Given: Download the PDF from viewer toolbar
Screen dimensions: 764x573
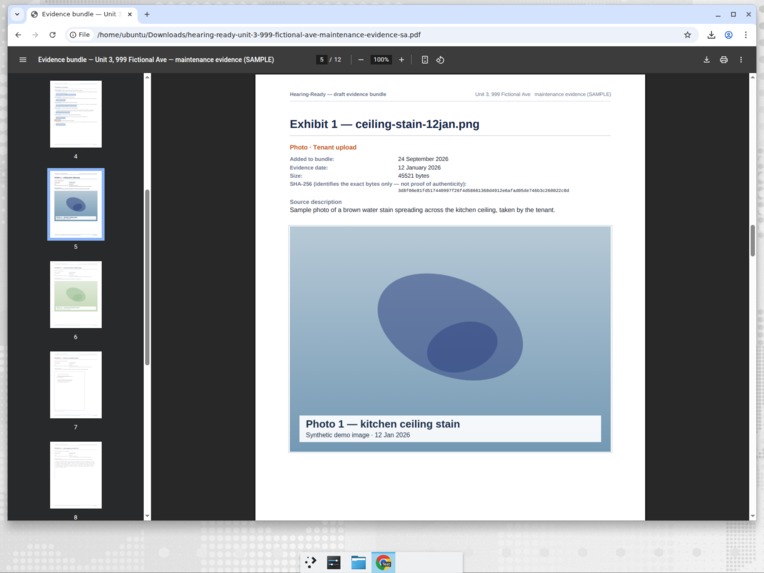Looking at the screenshot, I should coord(707,59).
